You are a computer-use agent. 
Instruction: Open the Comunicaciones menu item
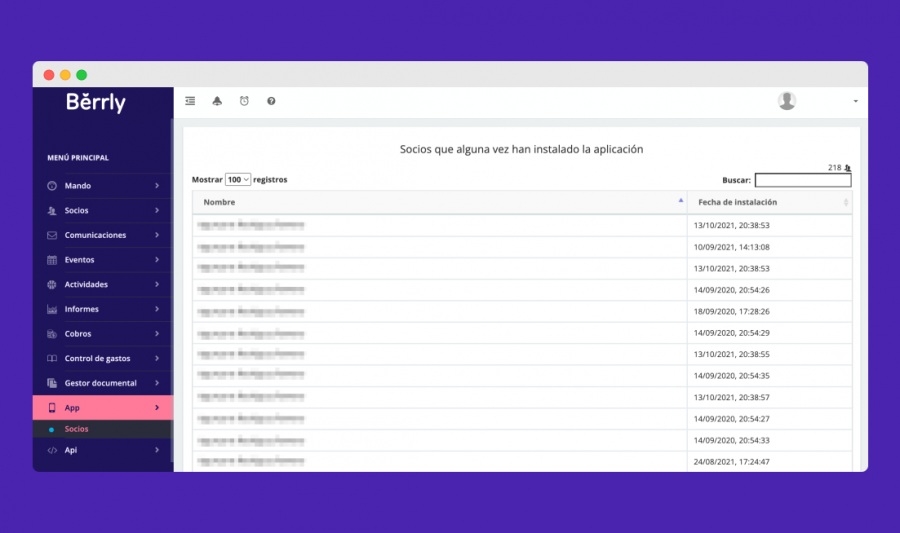point(103,235)
